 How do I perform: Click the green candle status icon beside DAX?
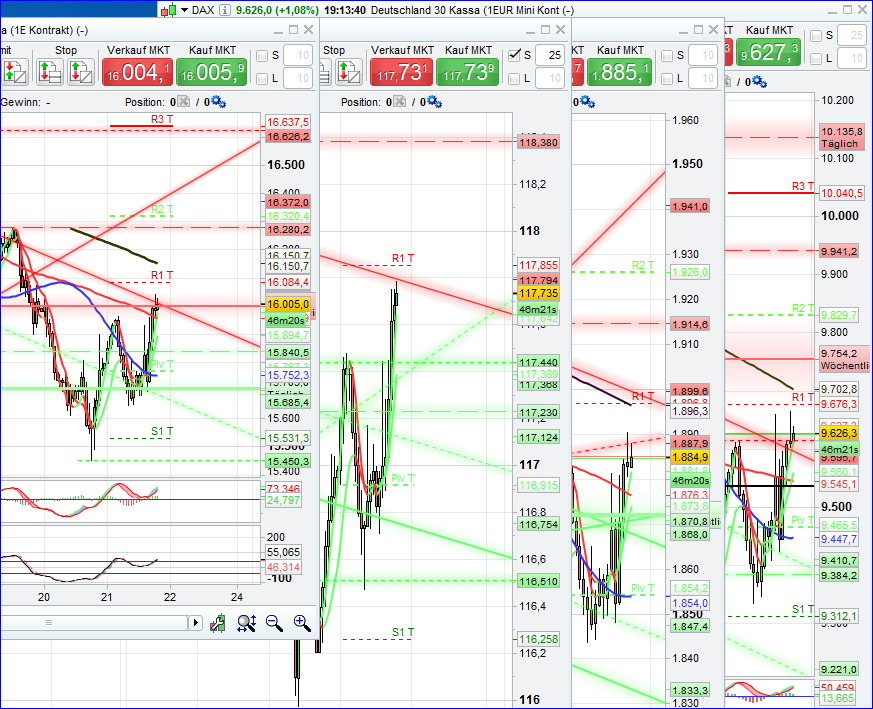(x=170, y=9)
